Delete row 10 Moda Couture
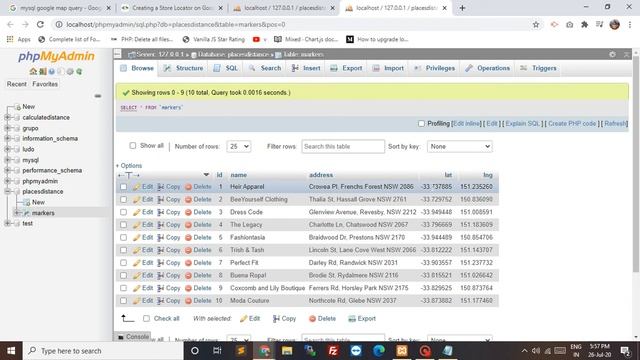This screenshot has height=360, width=640. pos(198,300)
